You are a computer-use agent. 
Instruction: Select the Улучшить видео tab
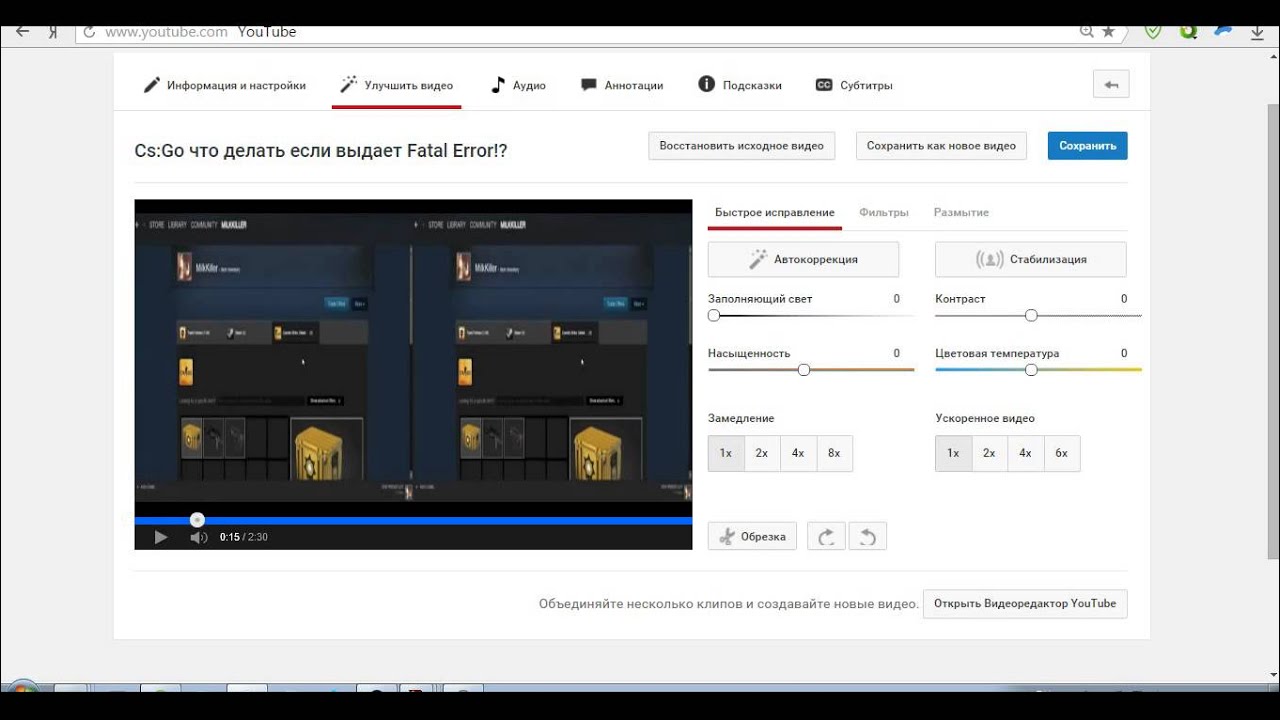(x=397, y=85)
